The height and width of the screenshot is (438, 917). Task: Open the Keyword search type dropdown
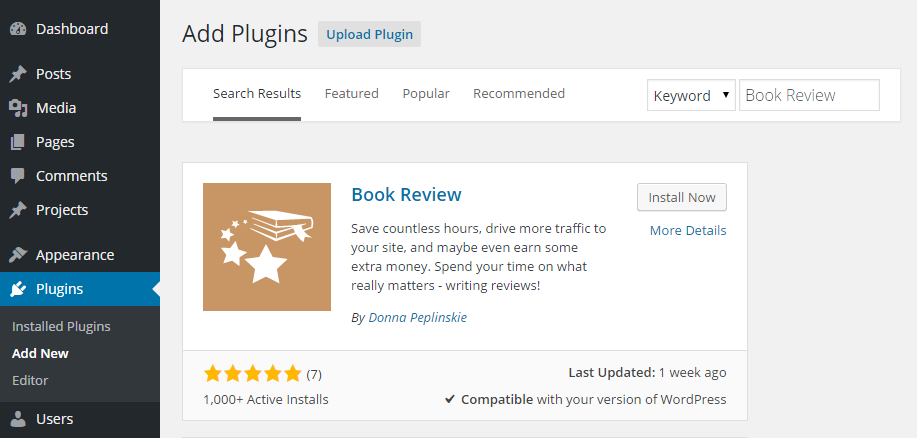(691, 95)
